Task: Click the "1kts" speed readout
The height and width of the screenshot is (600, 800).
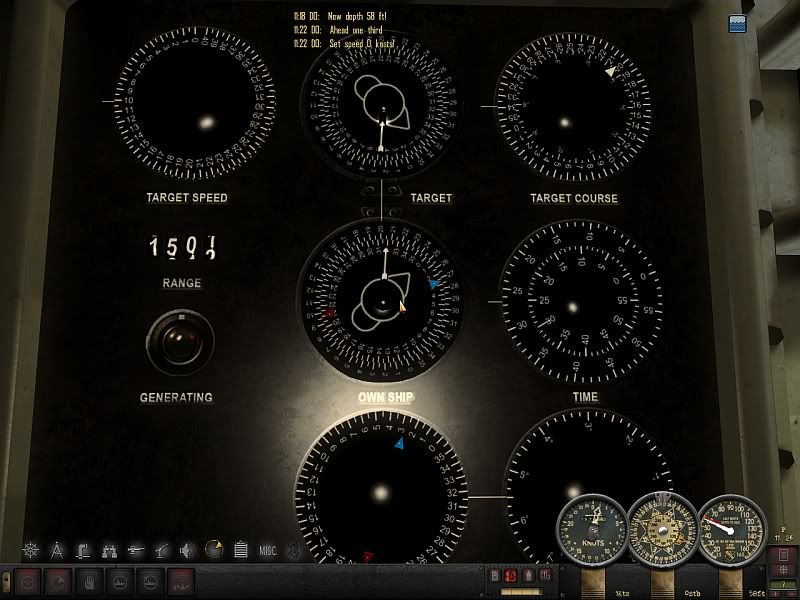Action: (x=622, y=594)
